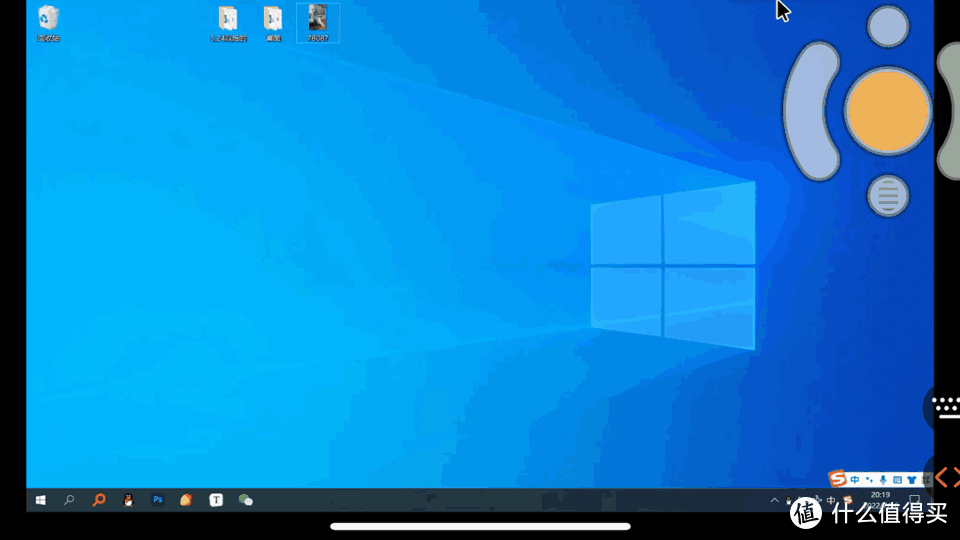This screenshot has height=540, width=960.
Task: Open the orange nut app on taskbar
Action: pos(186,500)
